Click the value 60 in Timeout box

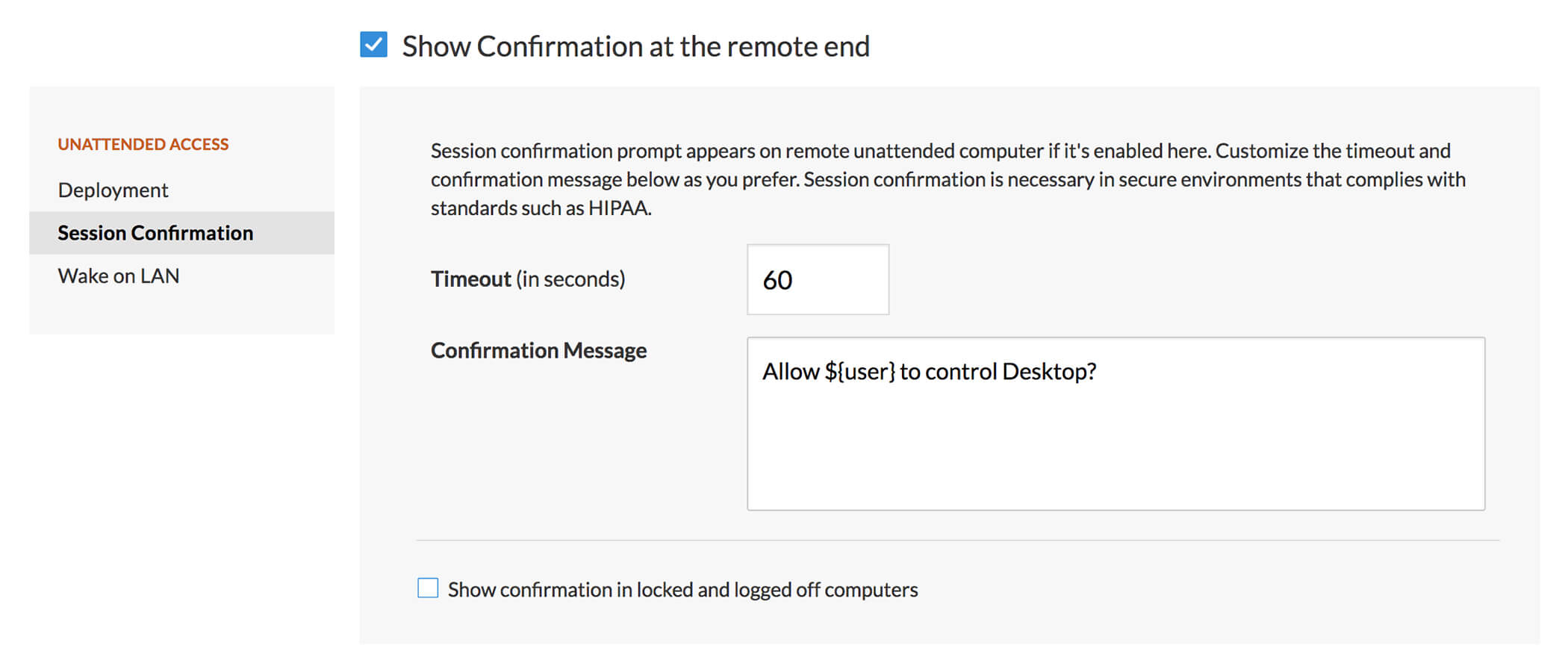click(777, 280)
